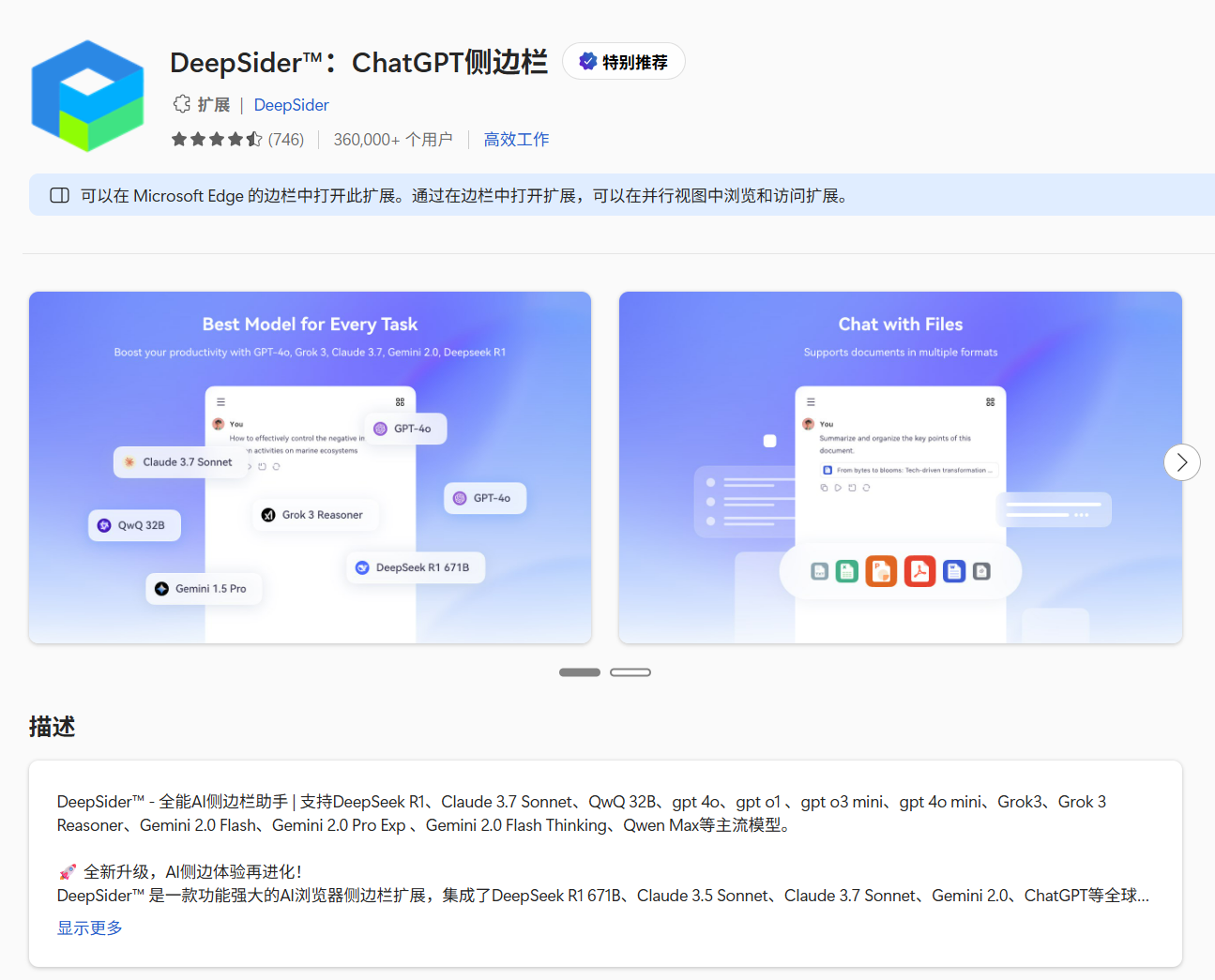Click the DeepSider cube logo
The image size is (1215, 980).
[87, 96]
